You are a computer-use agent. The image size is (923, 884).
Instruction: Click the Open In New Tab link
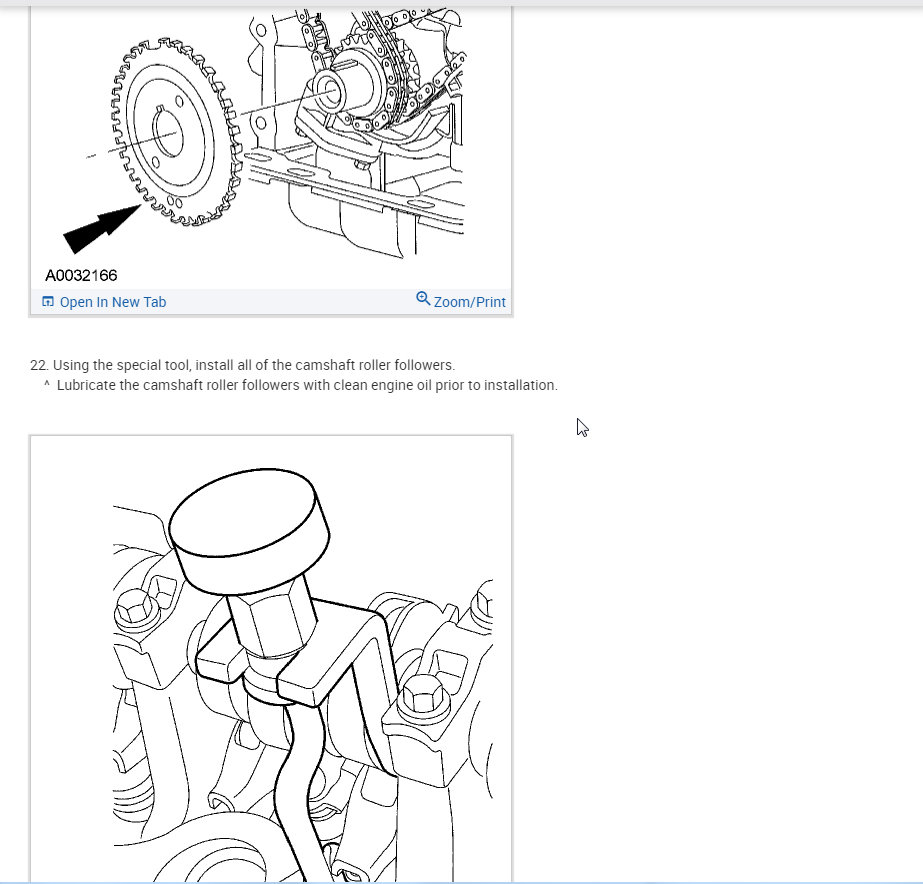click(x=104, y=302)
